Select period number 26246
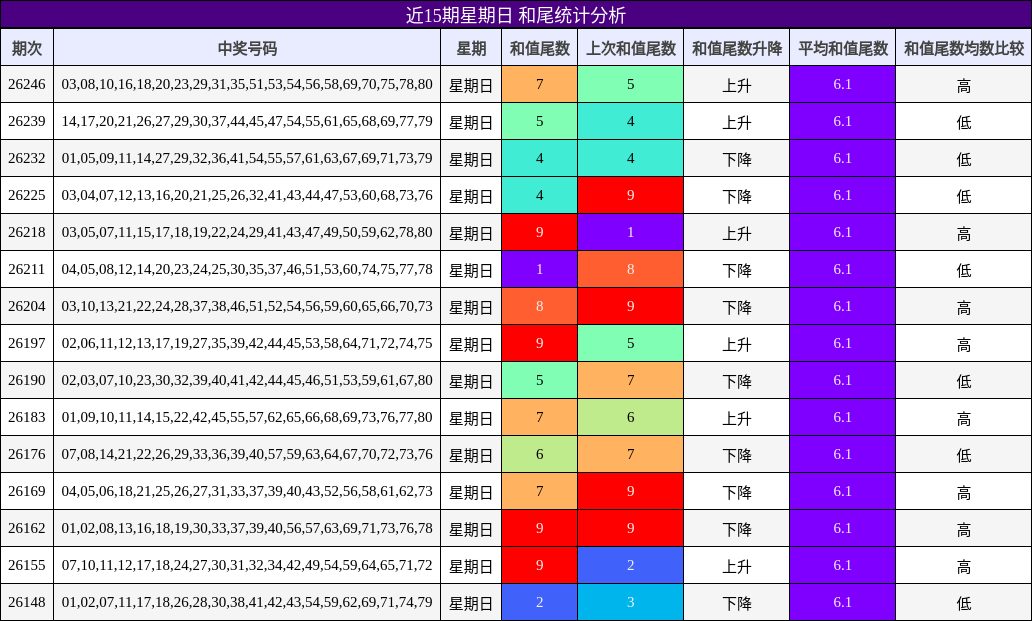The image size is (1032, 621). (27, 84)
